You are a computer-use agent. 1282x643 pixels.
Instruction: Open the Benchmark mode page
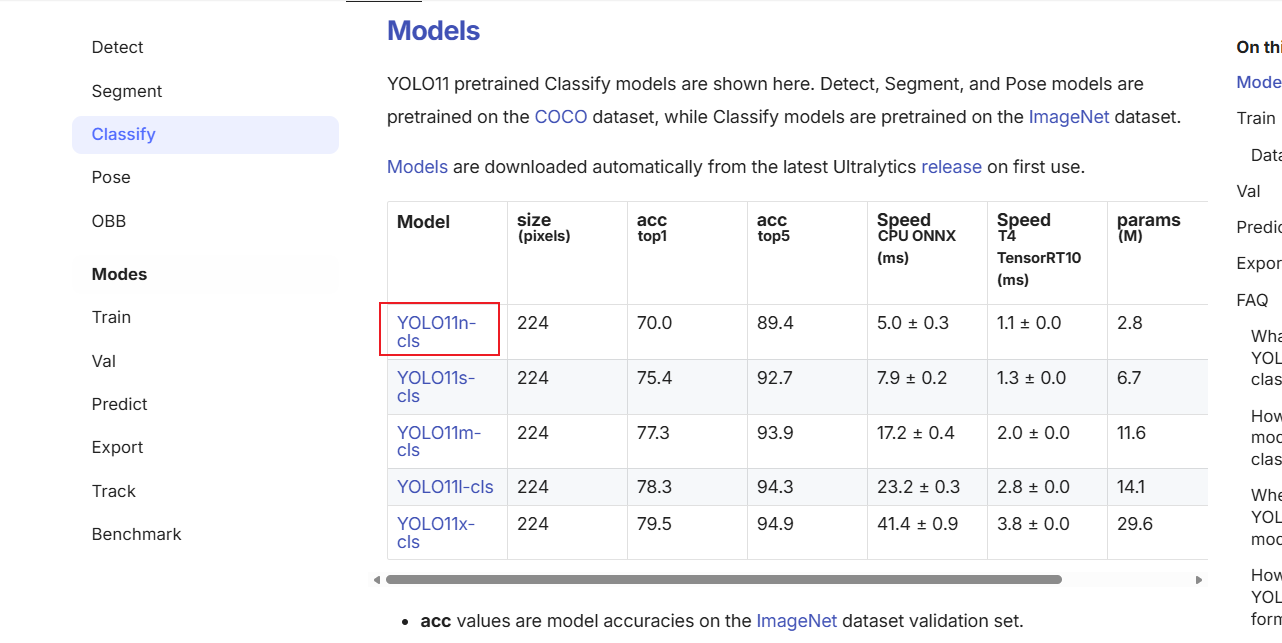click(136, 534)
